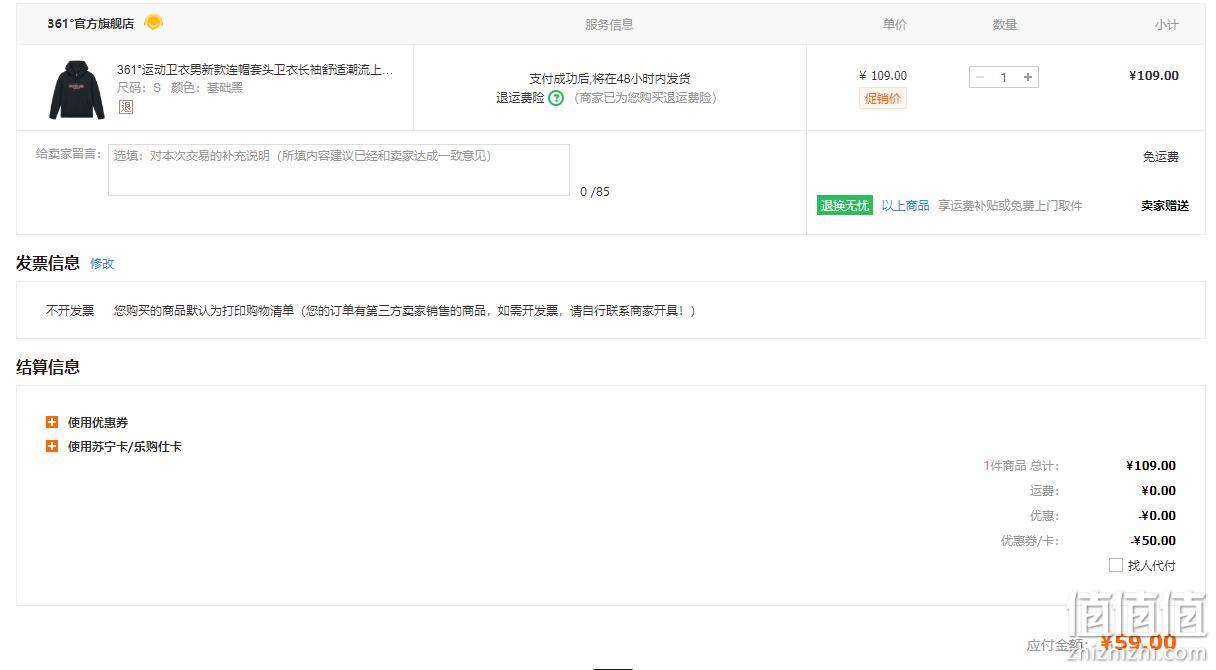Screen dimensions: 1216x670
Task: Click the 优惠券/卡 label in the totals
Action: click(x=1030, y=541)
